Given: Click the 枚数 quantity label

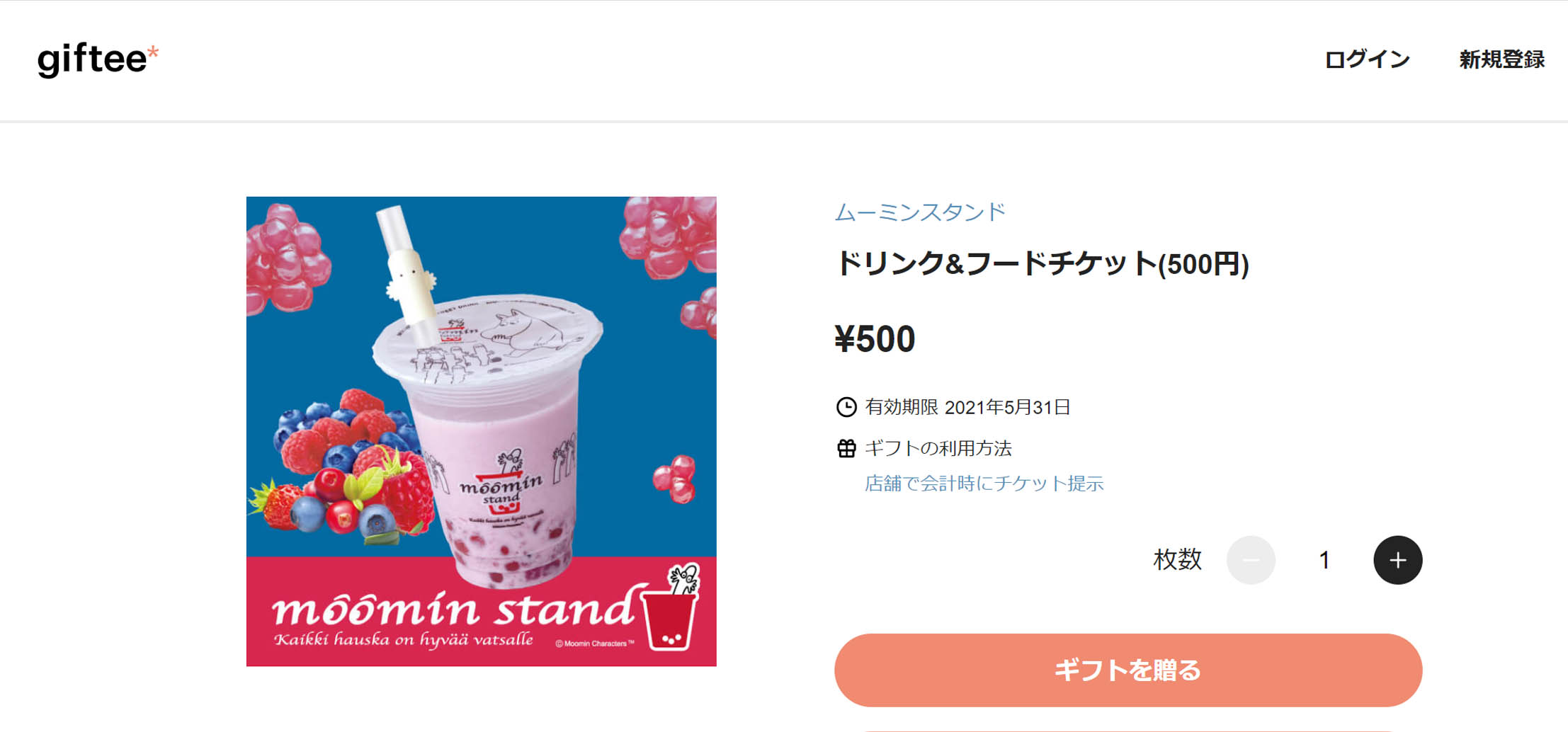Looking at the screenshot, I should (x=1177, y=560).
